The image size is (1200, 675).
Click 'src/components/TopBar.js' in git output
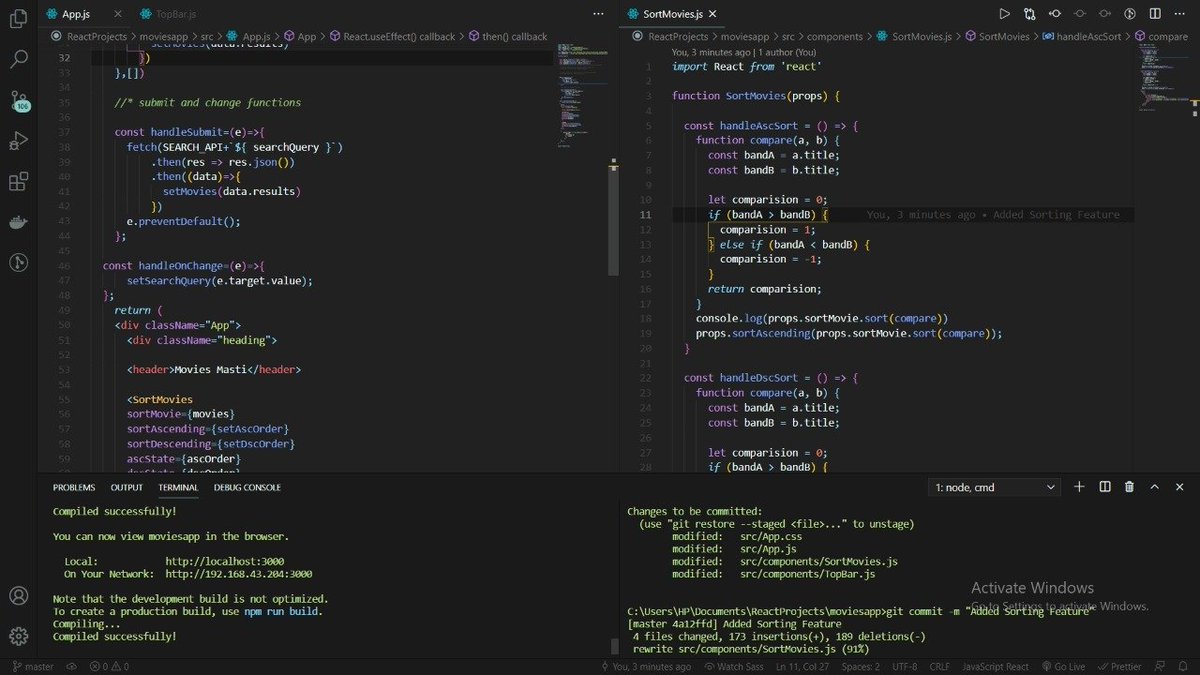coord(808,574)
